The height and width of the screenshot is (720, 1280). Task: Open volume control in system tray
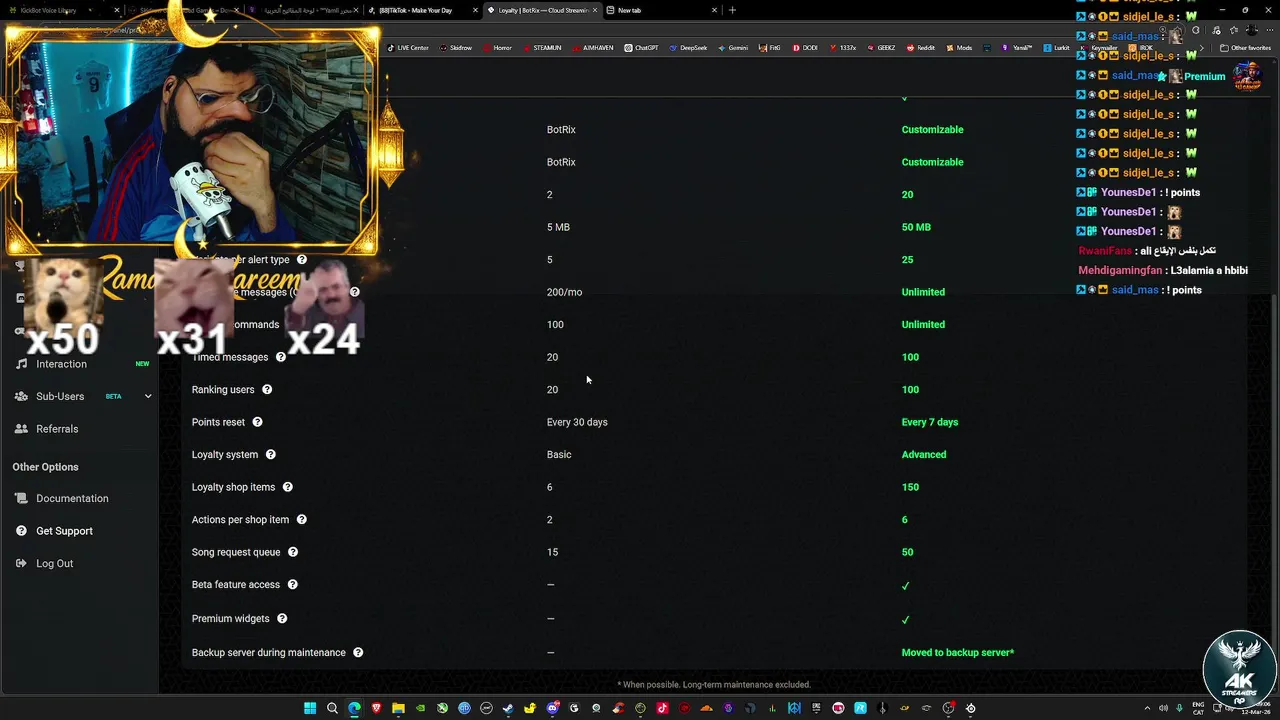click(1163, 708)
